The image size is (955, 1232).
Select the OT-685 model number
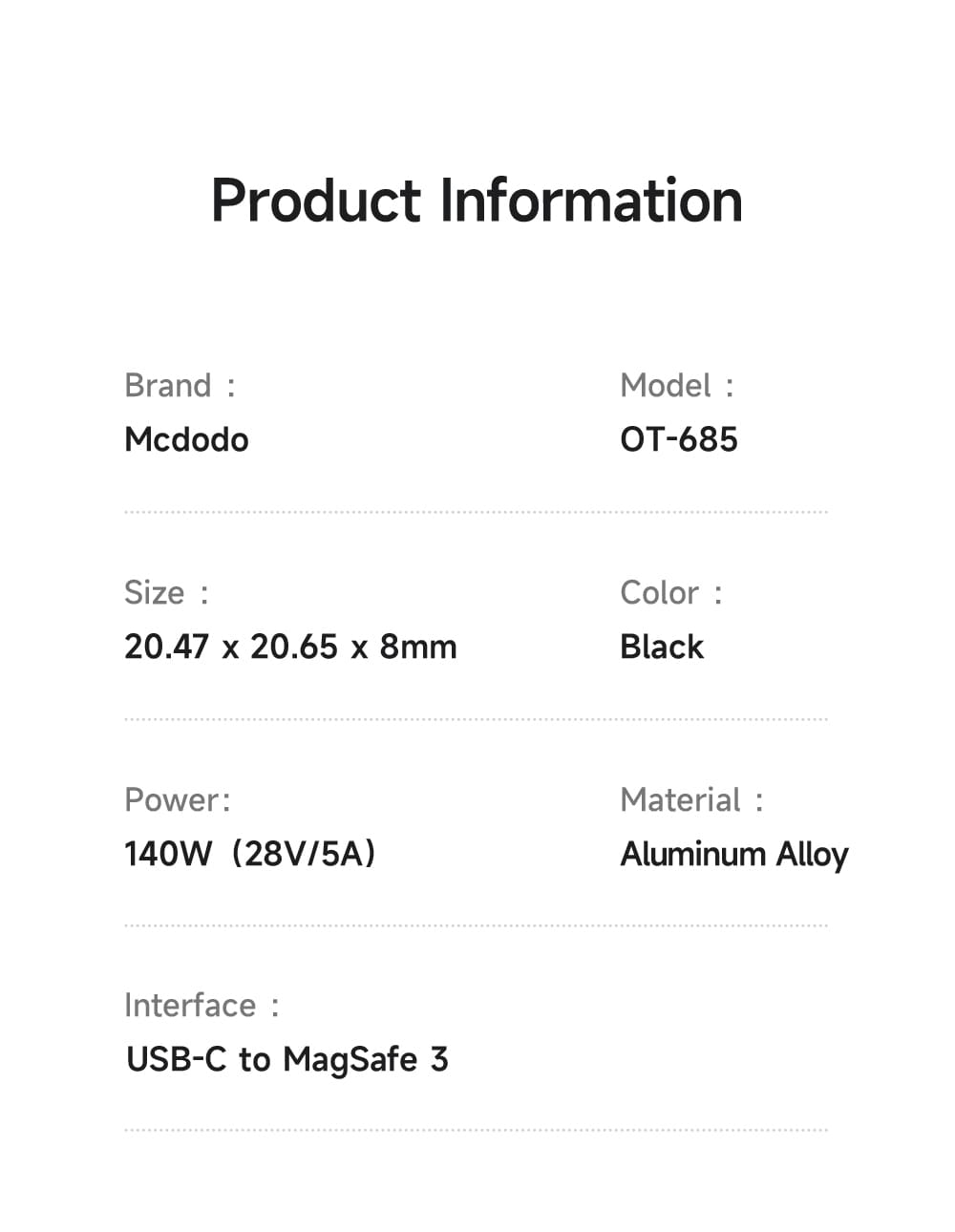tap(678, 439)
